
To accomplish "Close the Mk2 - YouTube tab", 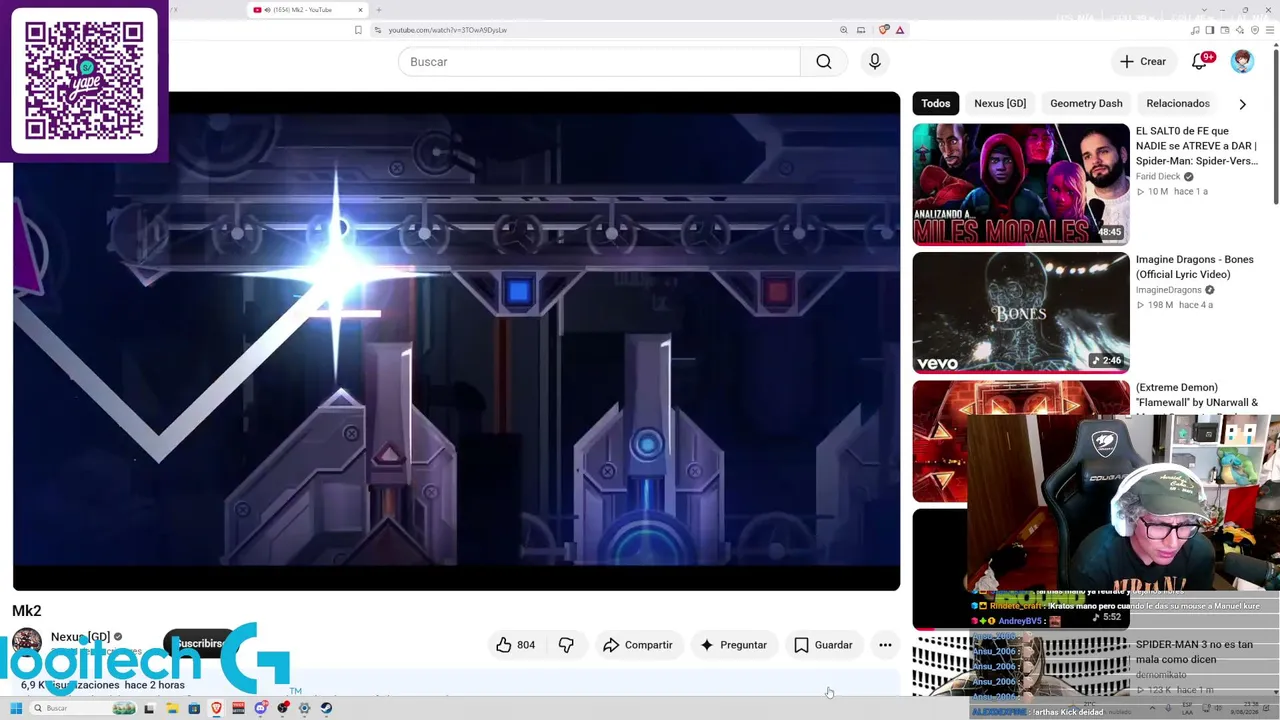I will [x=360, y=10].
